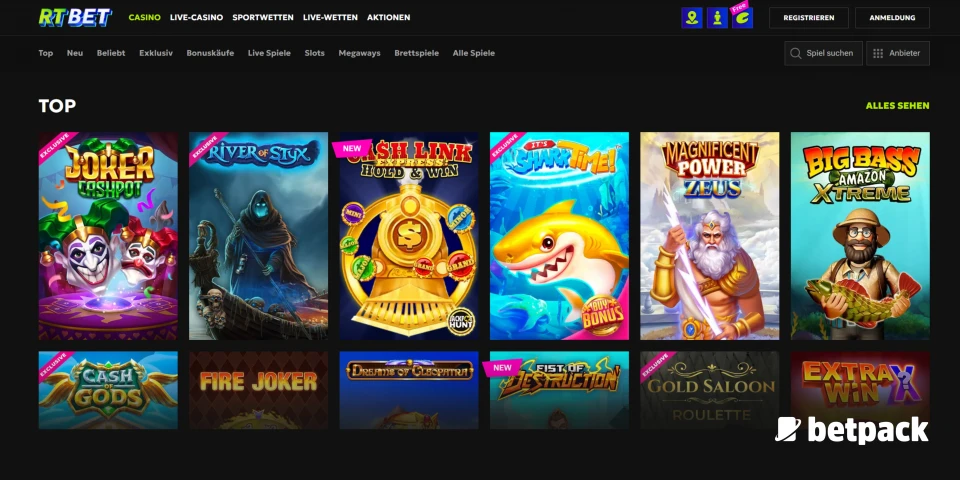
Task: Open the Anbieter provider dropdown
Action: pyautogui.click(x=898, y=53)
